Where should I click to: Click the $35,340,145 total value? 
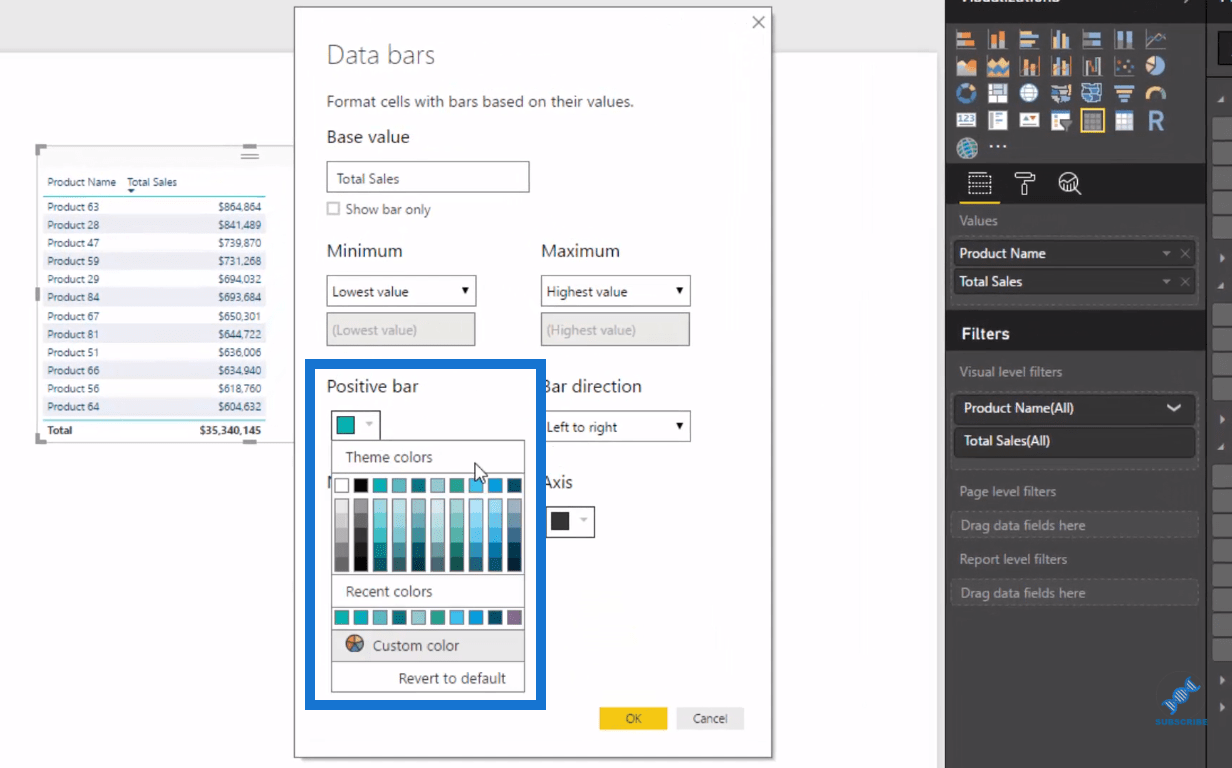231,431
